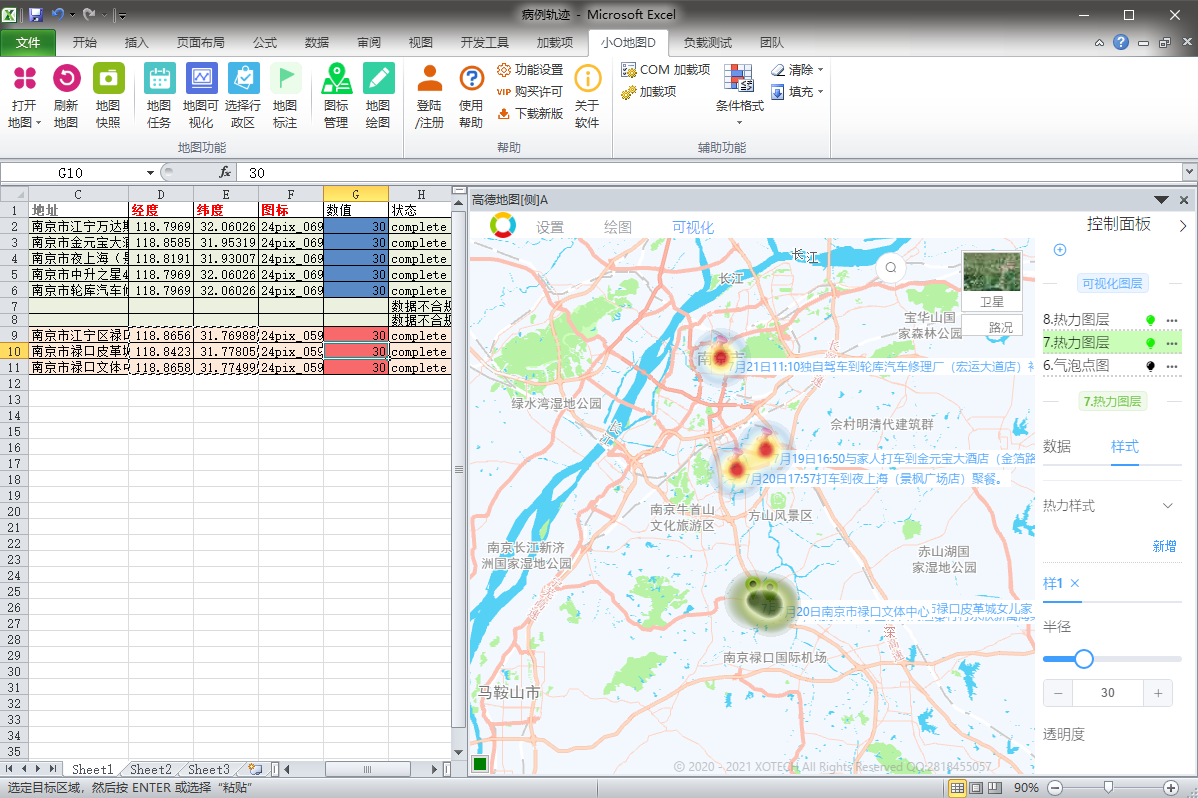Select the 地图标注 flag icon
This screenshot has height=798, width=1198.
285,97
